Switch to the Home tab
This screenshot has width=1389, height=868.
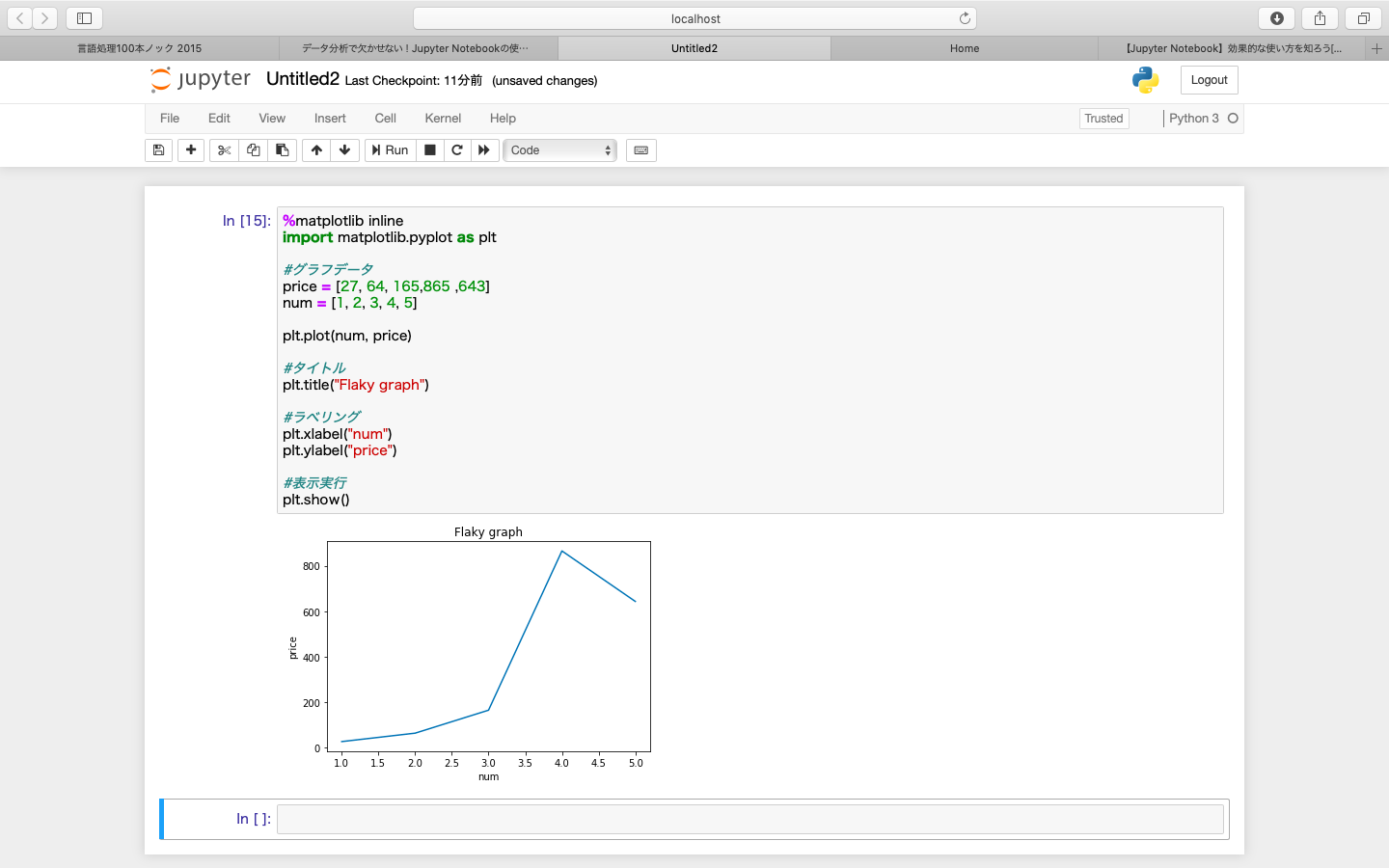pos(965,48)
